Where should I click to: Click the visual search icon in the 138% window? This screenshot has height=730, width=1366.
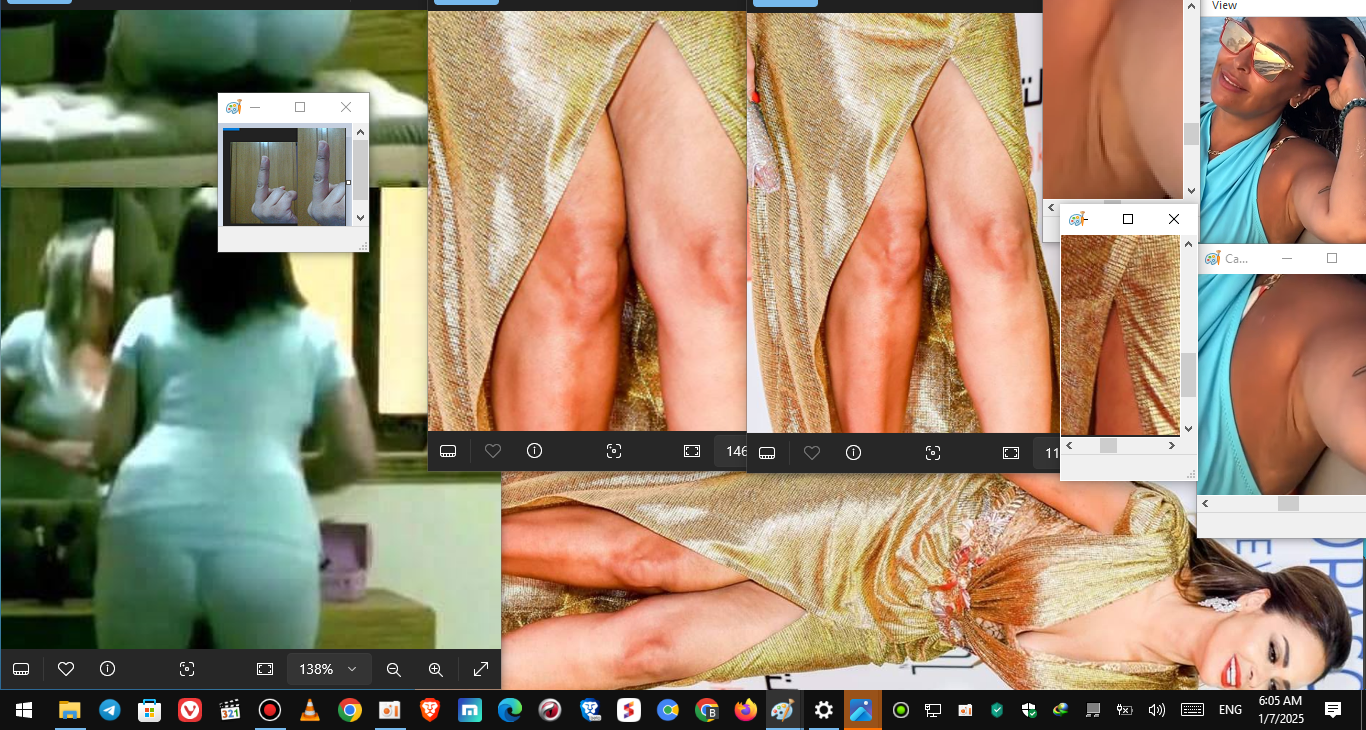pos(187,669)
